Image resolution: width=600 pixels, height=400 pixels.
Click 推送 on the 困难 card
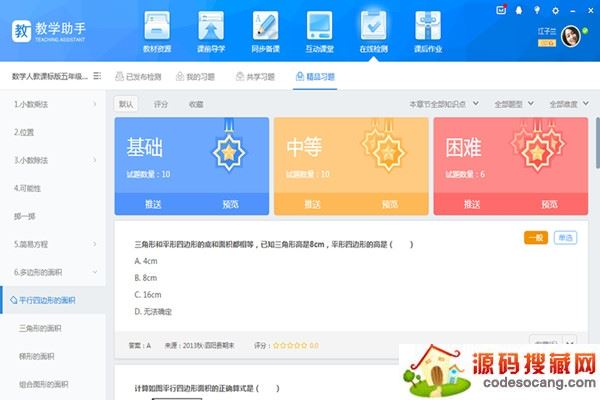tap(472, 204)
